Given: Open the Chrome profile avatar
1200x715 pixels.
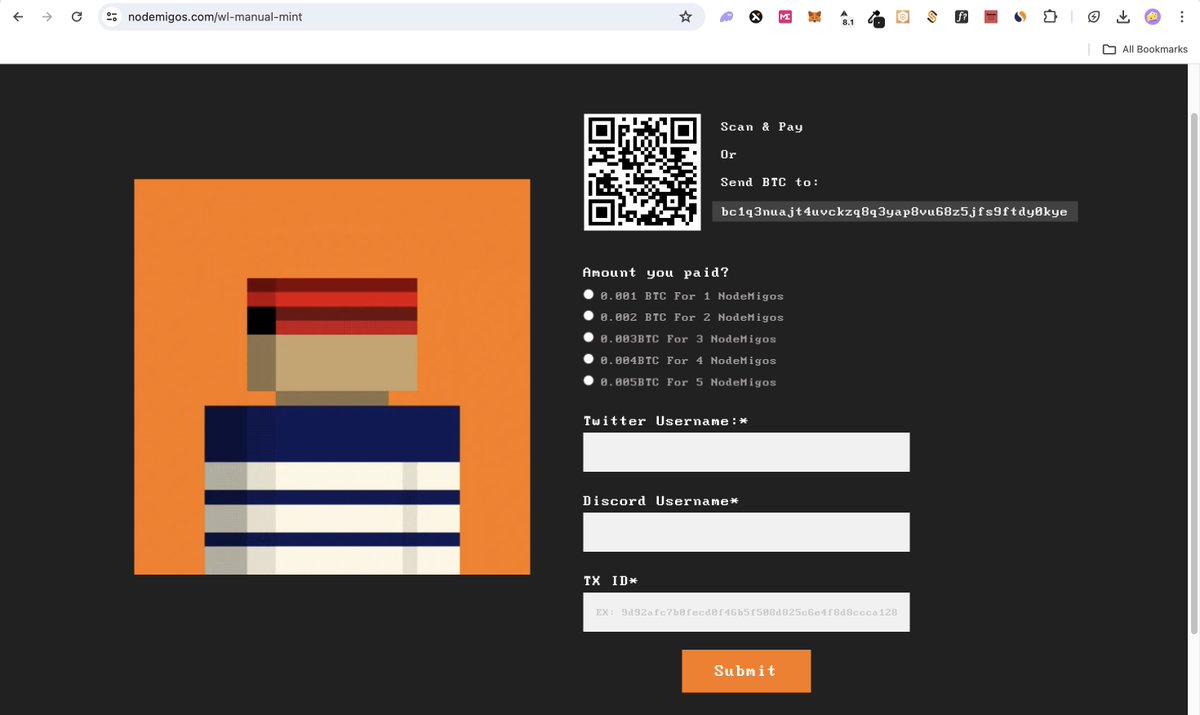Looking at the screenshot, I should (x=1153, y=17).
